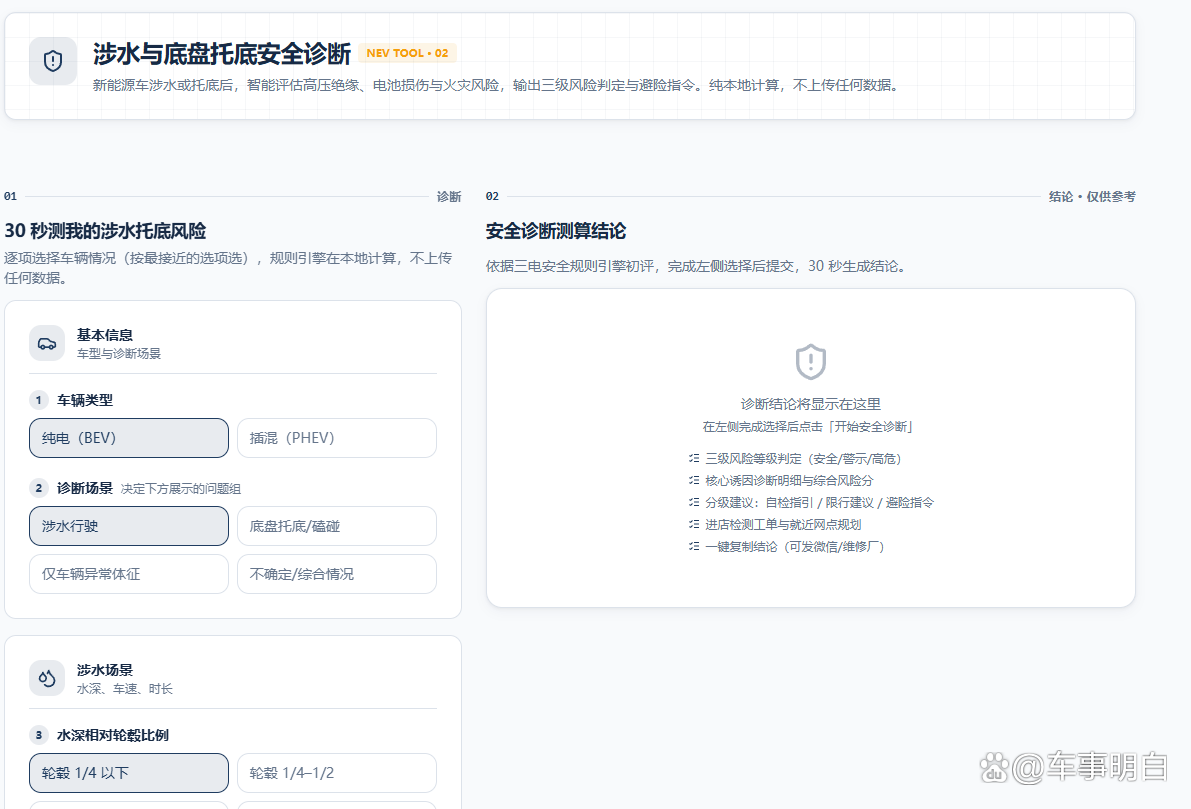This screenshot has width=1191, height=809.
Task: Select 插混（PHEV）vehicle type
Action: (x=336, y=438)
